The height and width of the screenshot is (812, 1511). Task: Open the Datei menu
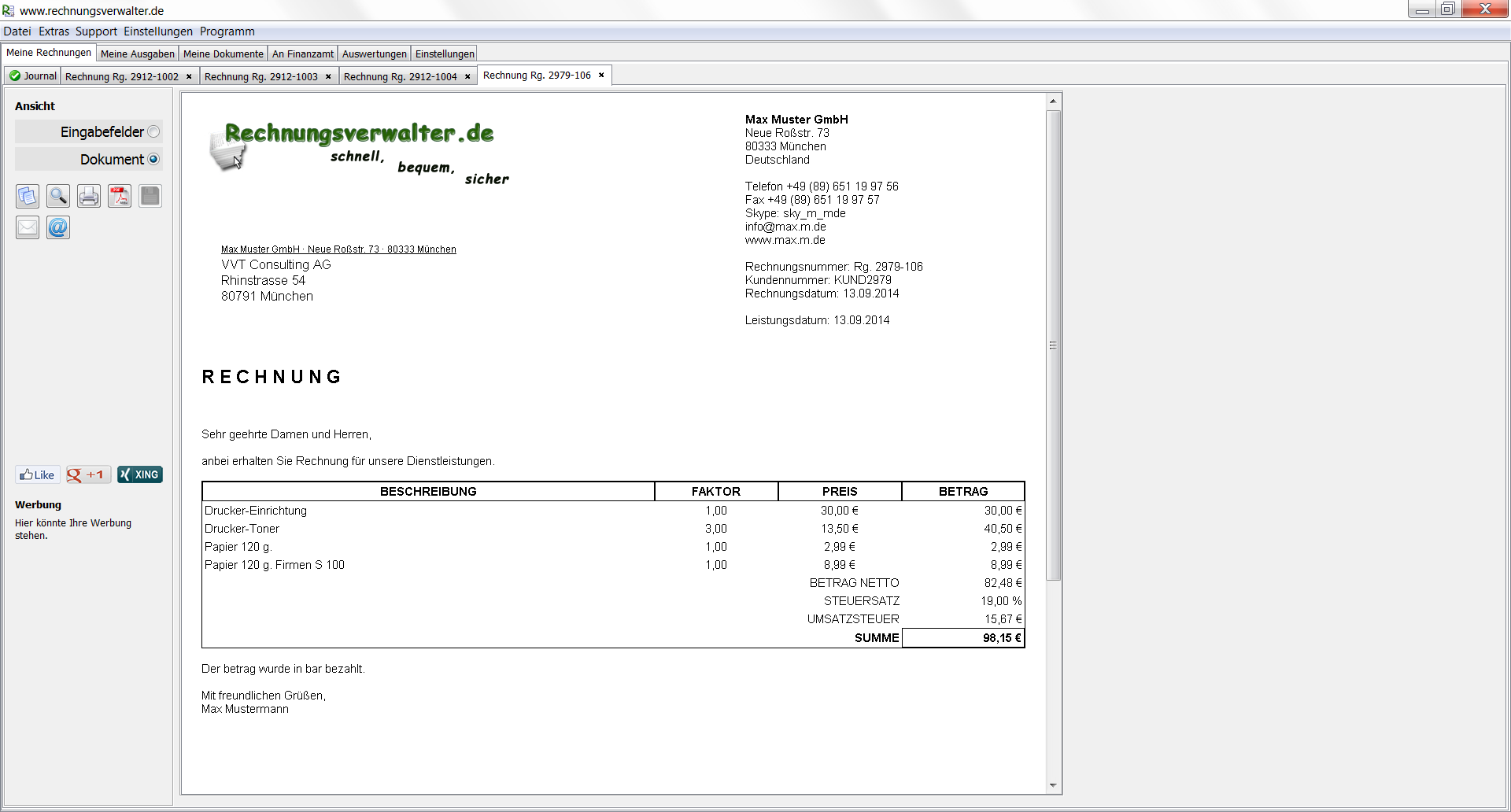(x=17, y=31)
